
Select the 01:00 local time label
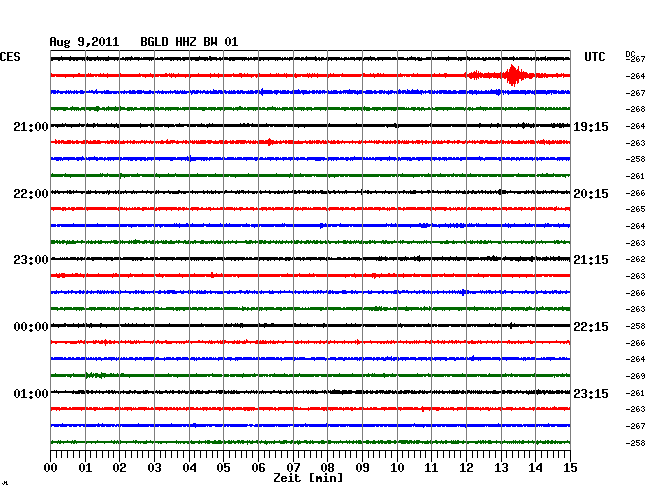coord(31,393)
